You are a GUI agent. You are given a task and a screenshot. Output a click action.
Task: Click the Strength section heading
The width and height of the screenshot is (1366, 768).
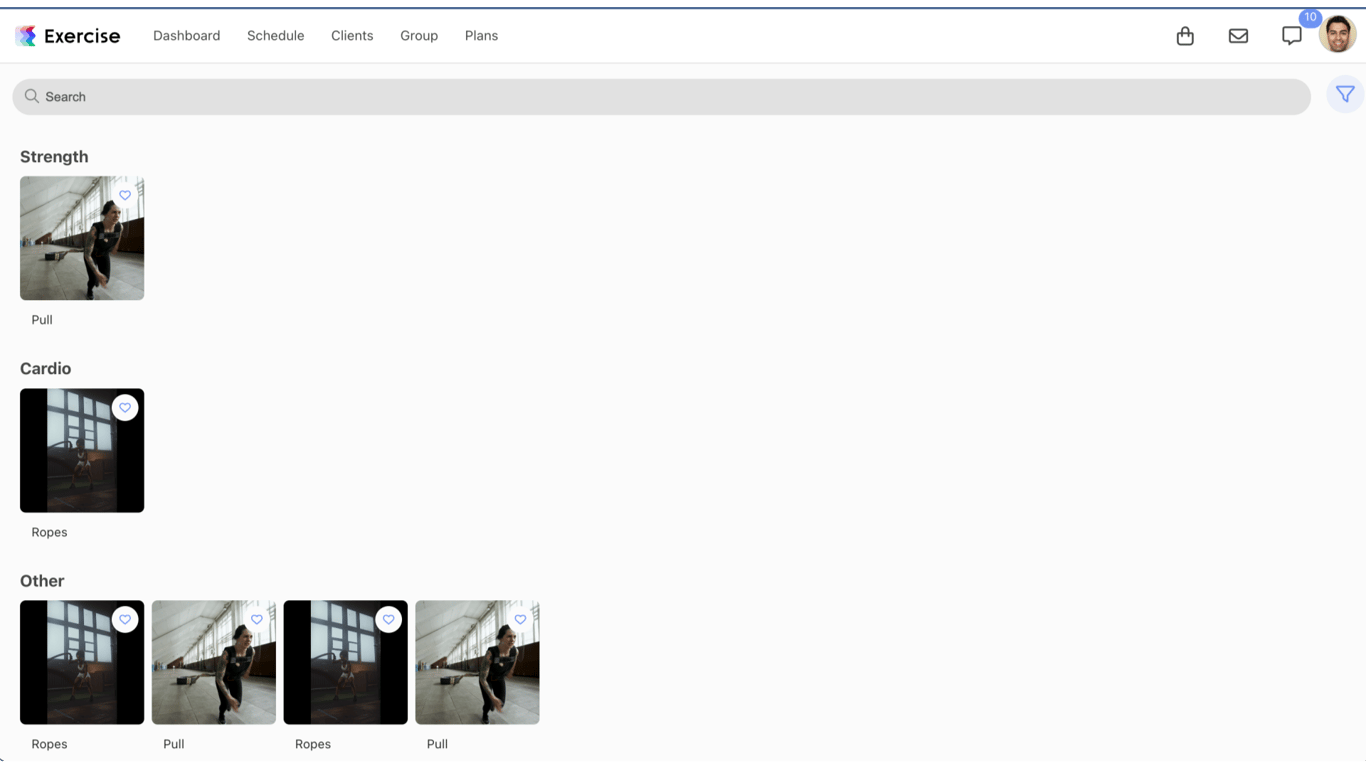tap(54, 156)
